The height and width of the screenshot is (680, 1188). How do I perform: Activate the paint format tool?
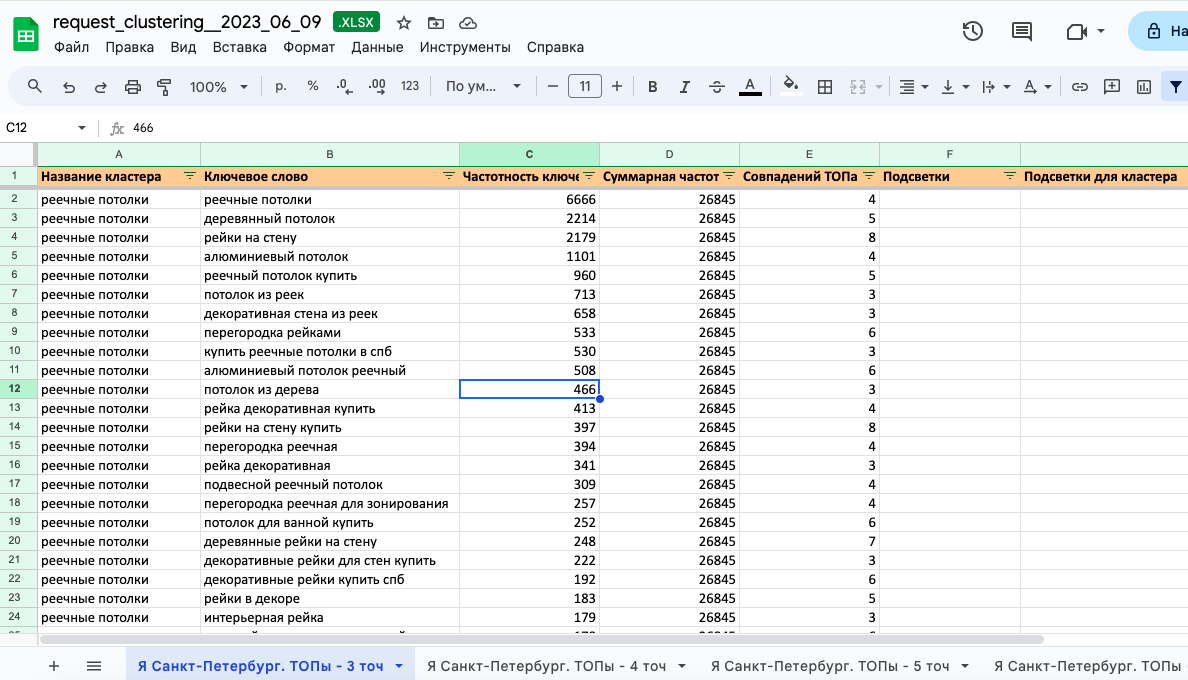(x=164, y=87)
